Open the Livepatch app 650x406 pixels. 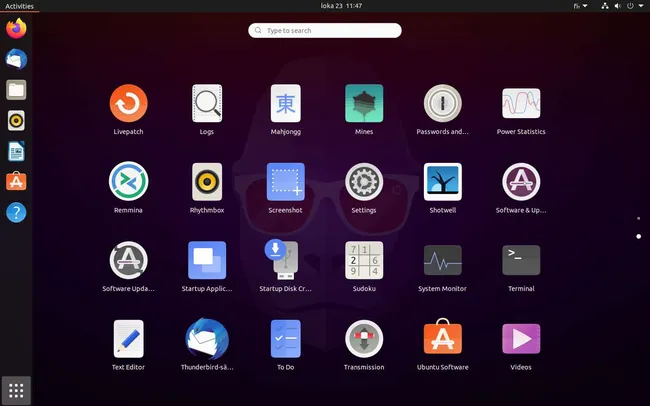click(x=128, y=104)
